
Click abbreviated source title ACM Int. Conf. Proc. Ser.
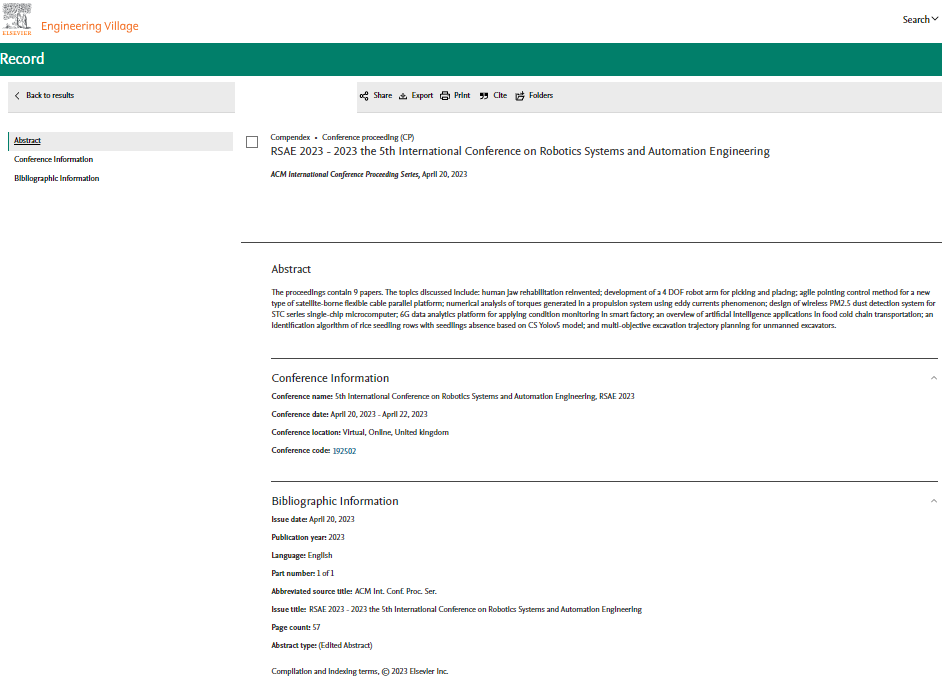(x=354, y=591)
